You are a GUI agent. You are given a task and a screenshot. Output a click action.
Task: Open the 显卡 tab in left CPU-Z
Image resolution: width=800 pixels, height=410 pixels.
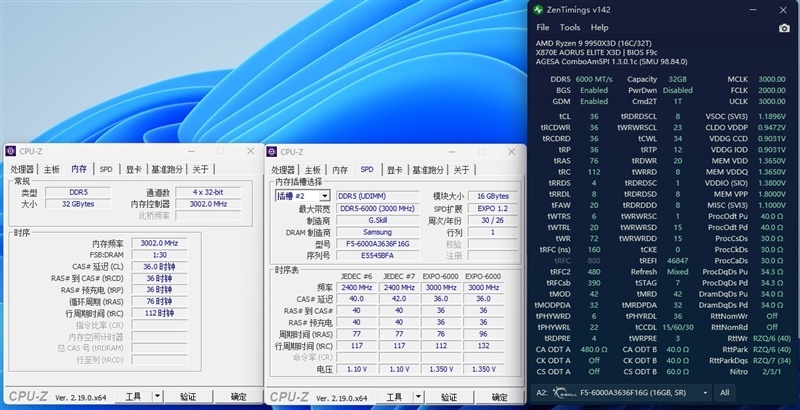(134, 169)
